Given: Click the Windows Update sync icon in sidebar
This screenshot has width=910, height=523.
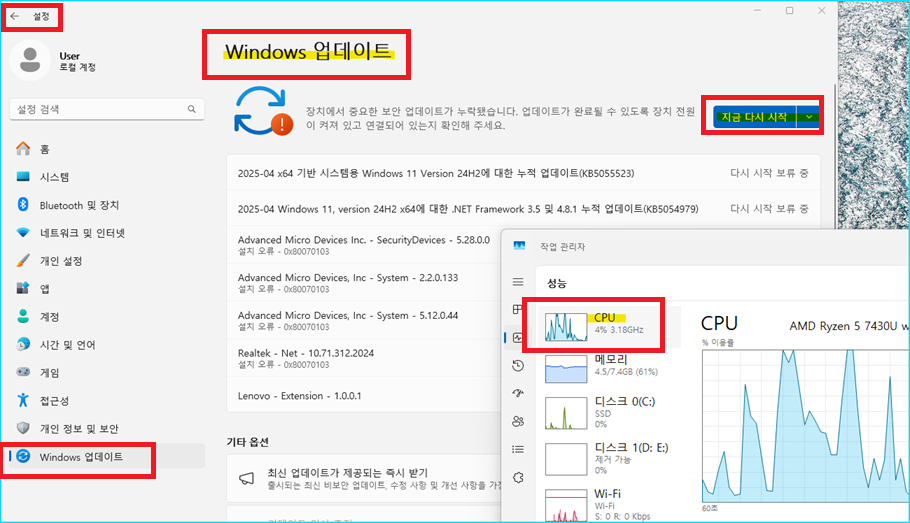Looking at the screenshot, I should pyautogui.click(x=23, y=456).
